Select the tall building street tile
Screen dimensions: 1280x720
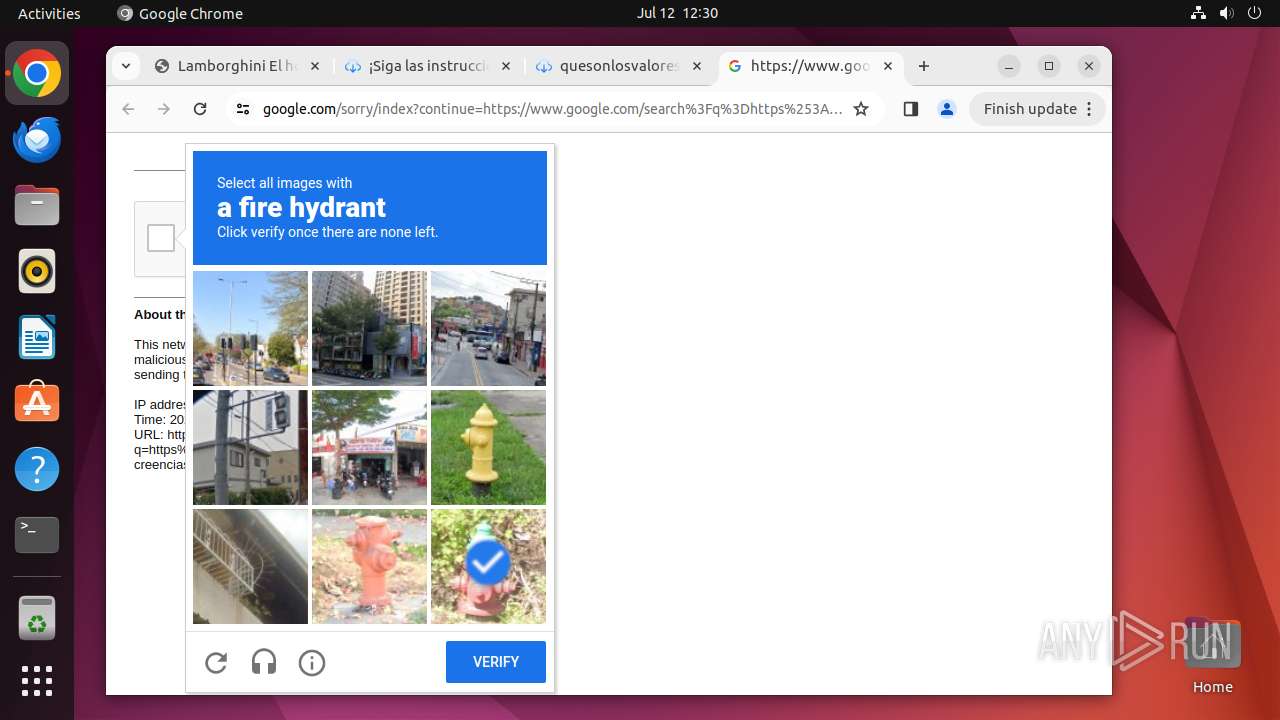click(369, 328)
